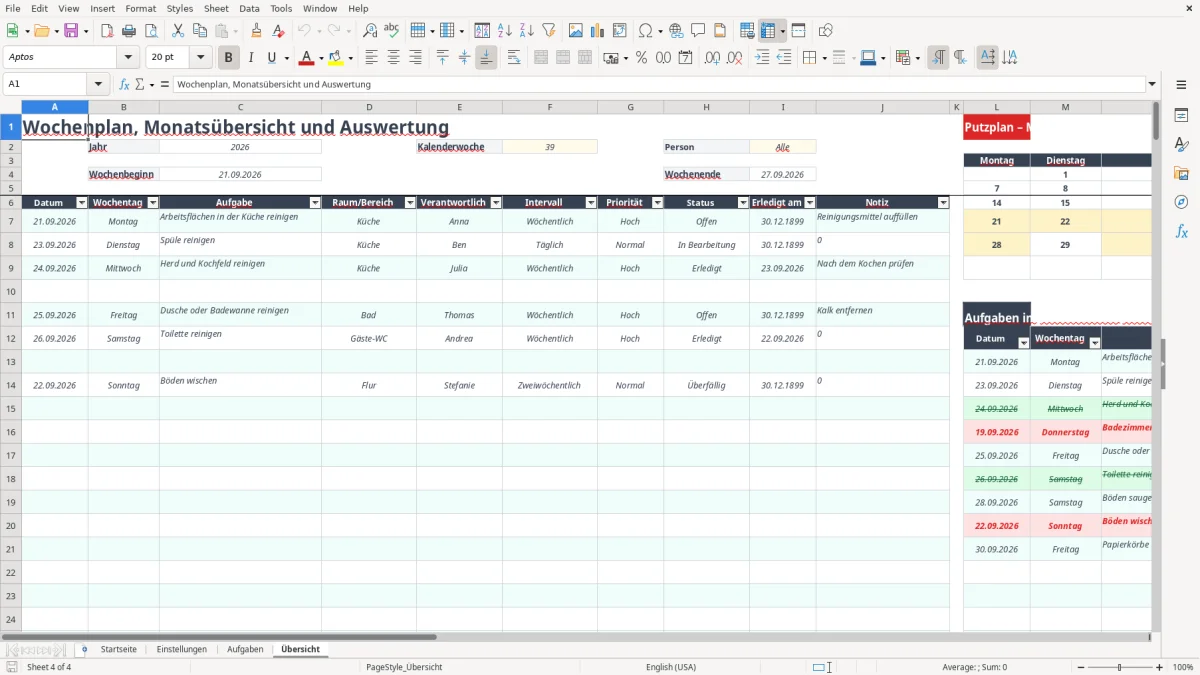Click the zoom out minus button
The height and width of the screenshot is (675, 1200).
1079,667
